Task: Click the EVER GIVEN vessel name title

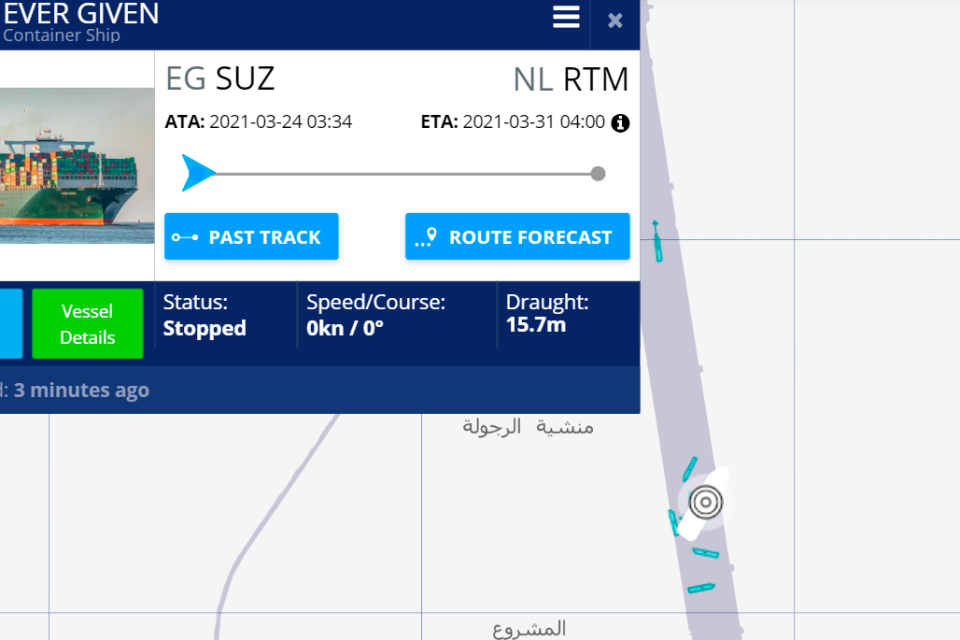Action: 81,13
